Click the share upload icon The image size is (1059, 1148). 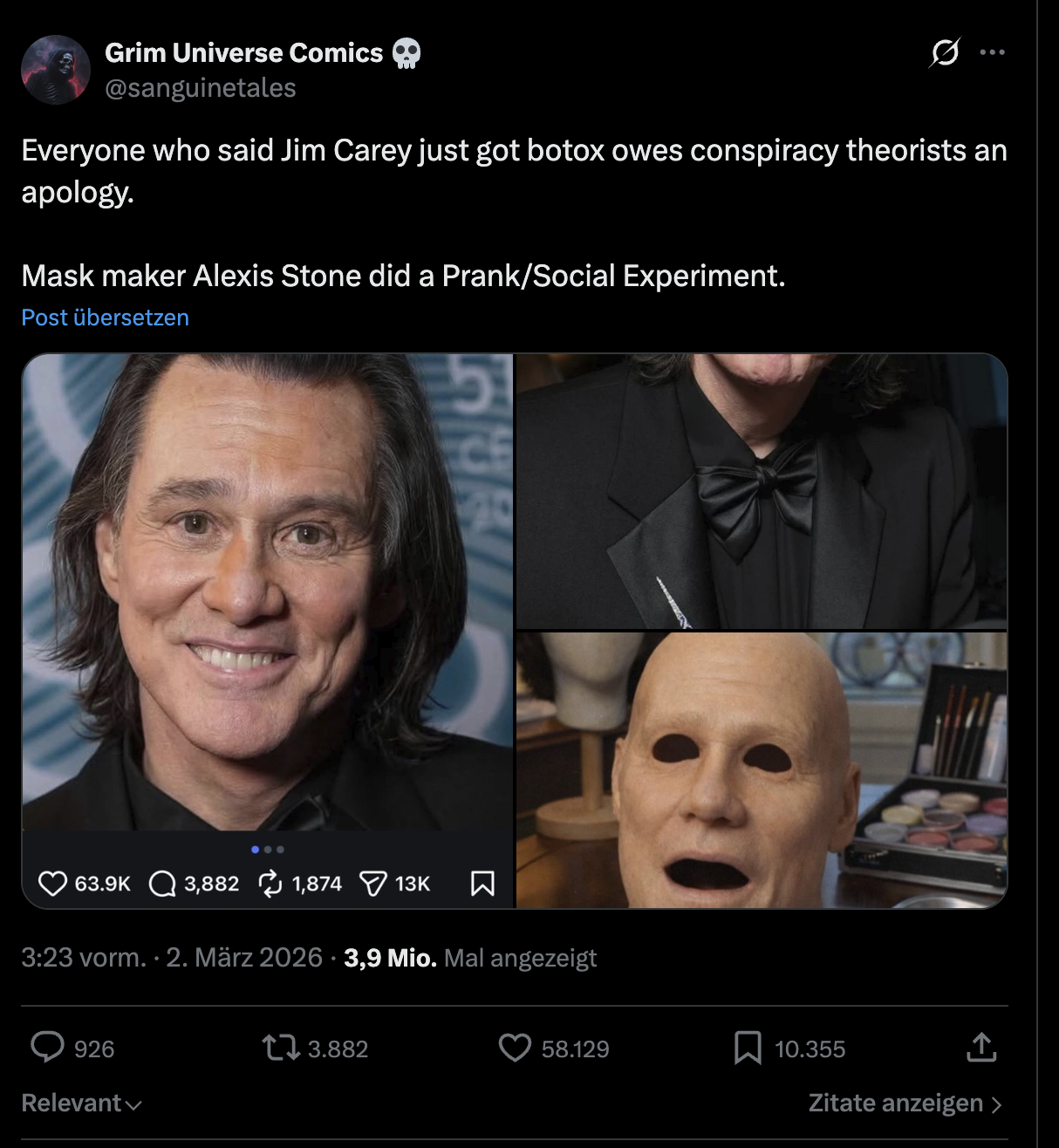[x=981, y=1047]
